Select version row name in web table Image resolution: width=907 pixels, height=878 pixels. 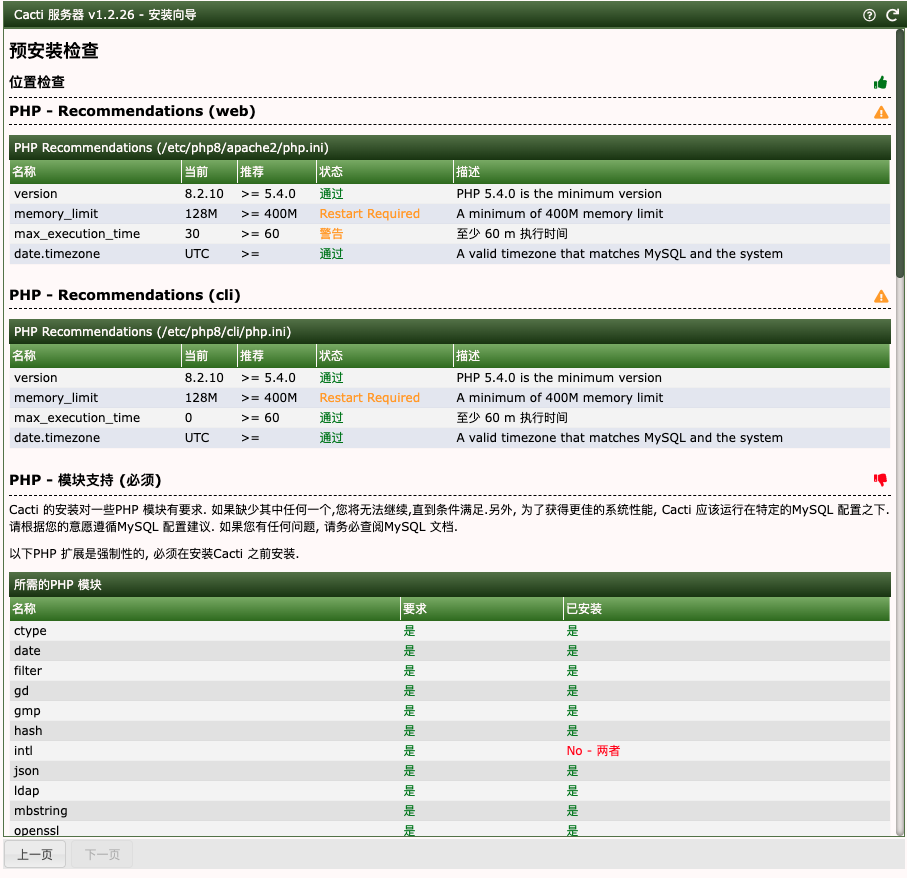pos(36,194)
